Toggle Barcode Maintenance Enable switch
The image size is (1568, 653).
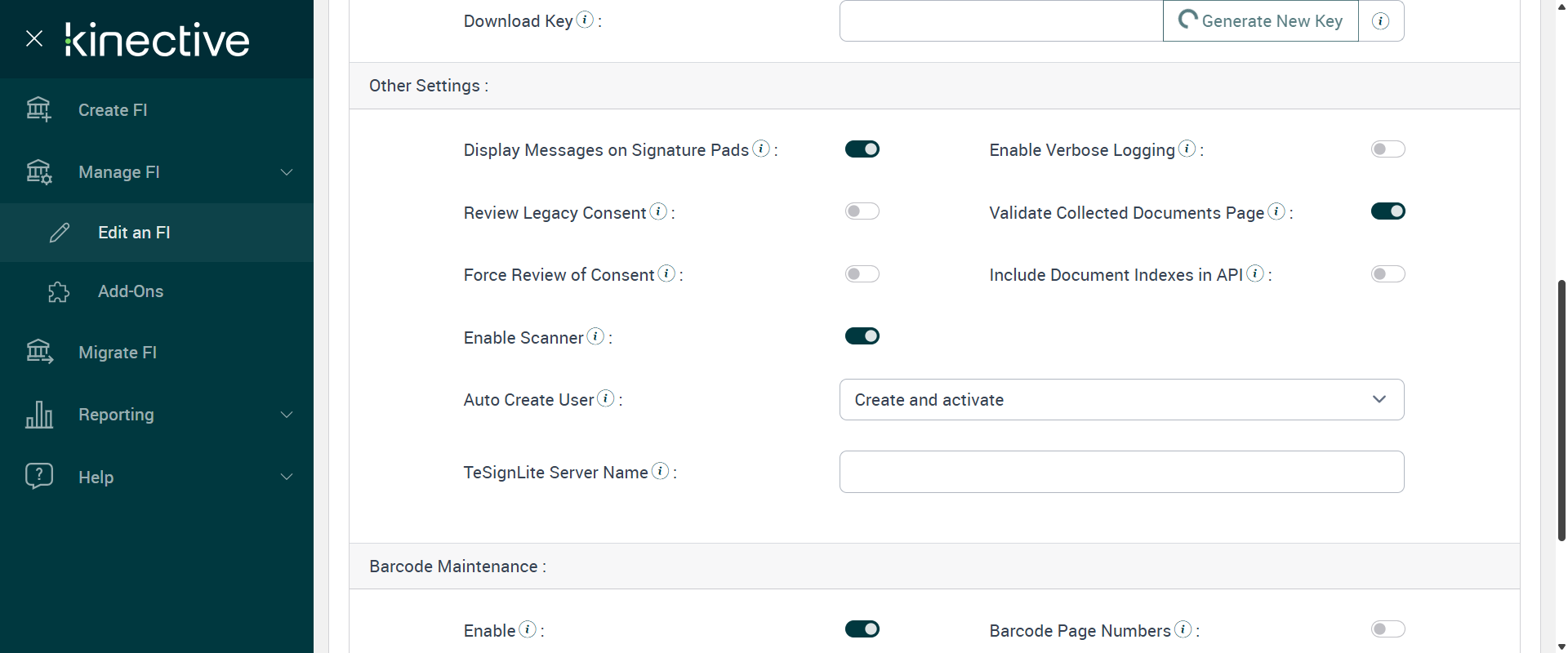pyautogui.click(x=862, y=629)
